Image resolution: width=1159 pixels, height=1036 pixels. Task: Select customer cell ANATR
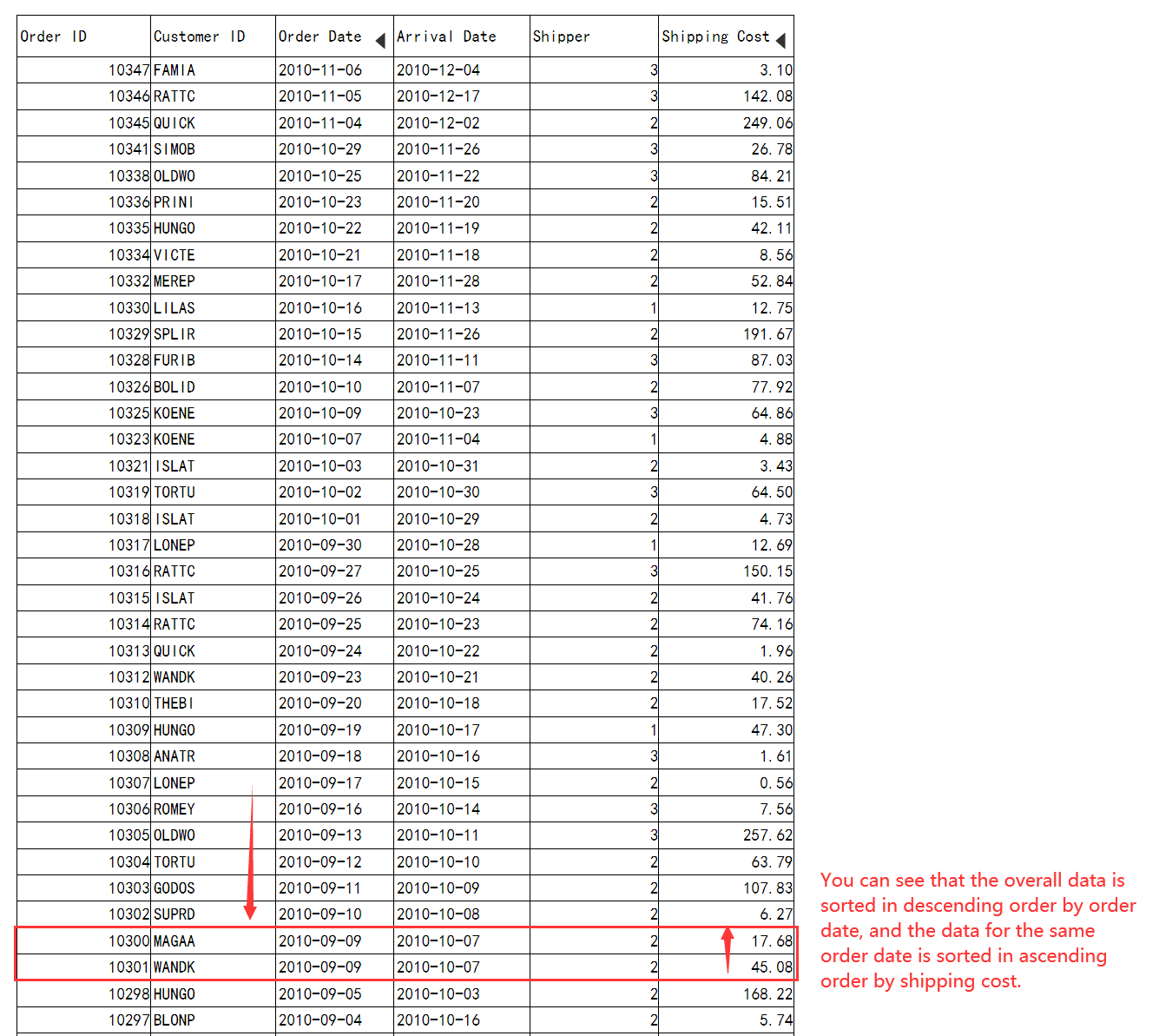coord(214,756)
